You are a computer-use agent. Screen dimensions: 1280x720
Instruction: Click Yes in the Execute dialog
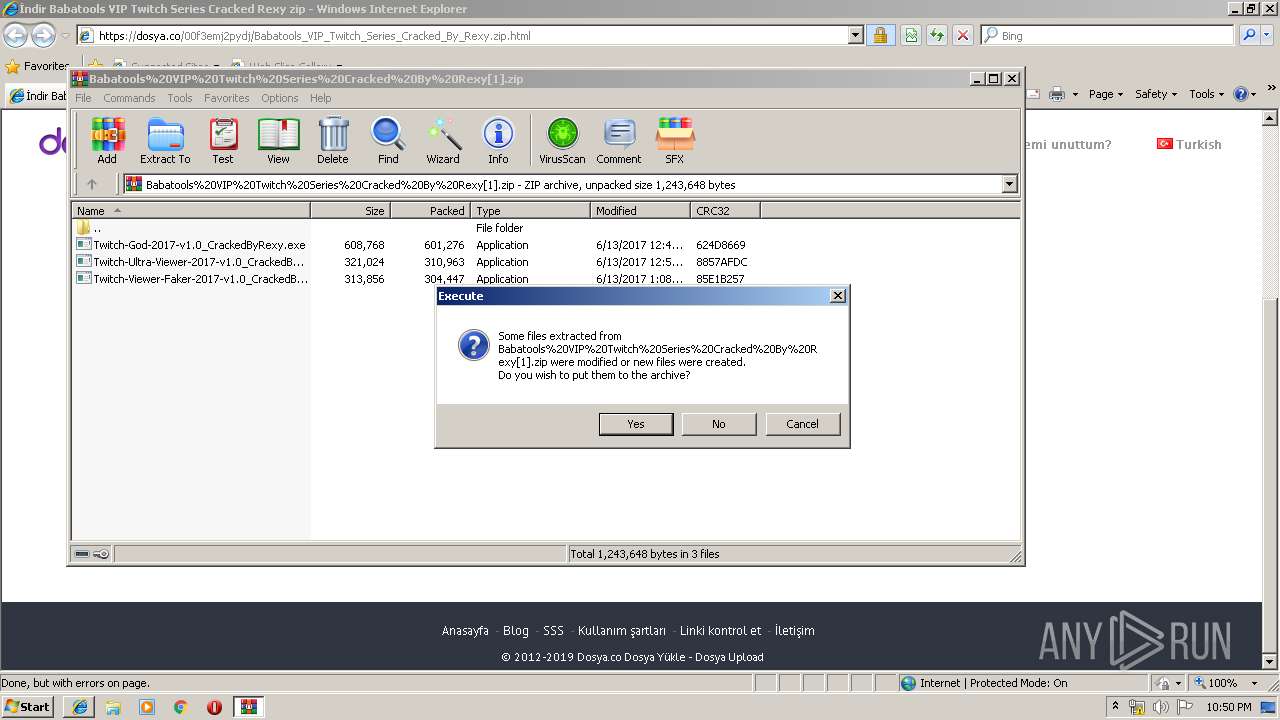pyautogui.click(x=636, y=424)
